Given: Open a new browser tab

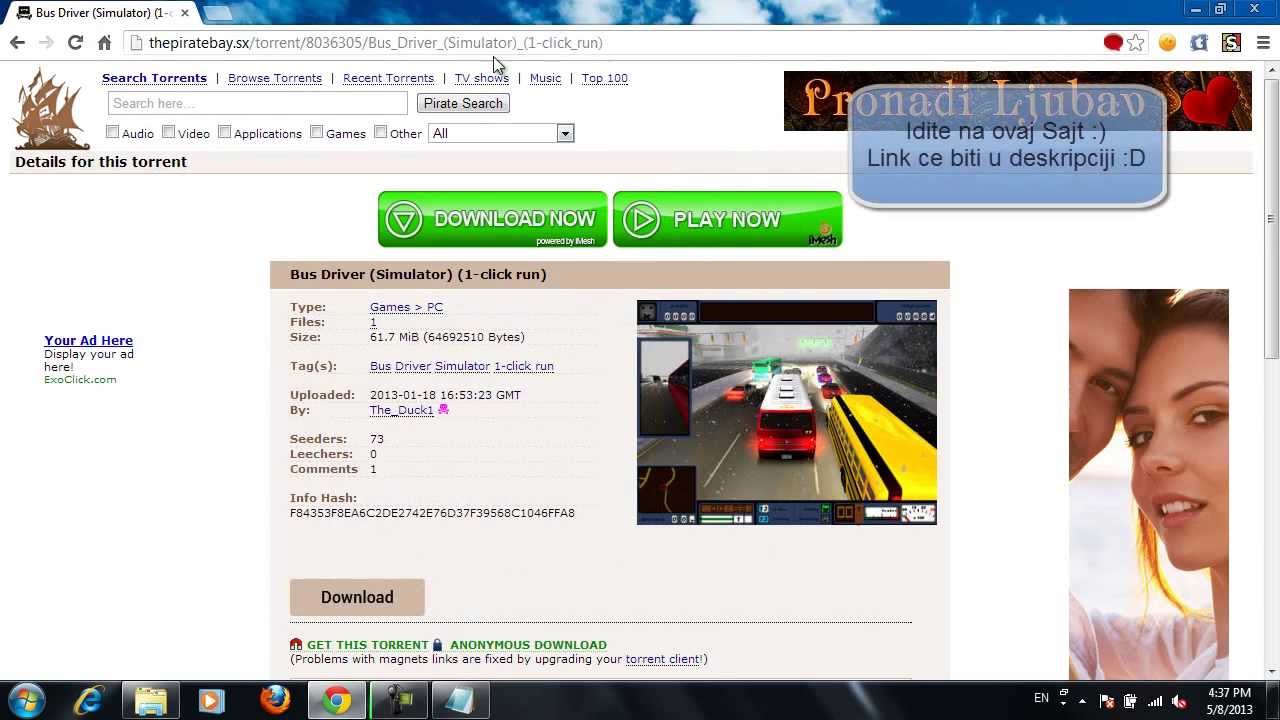Looking at the screenshot, I should tap(218, 13).
